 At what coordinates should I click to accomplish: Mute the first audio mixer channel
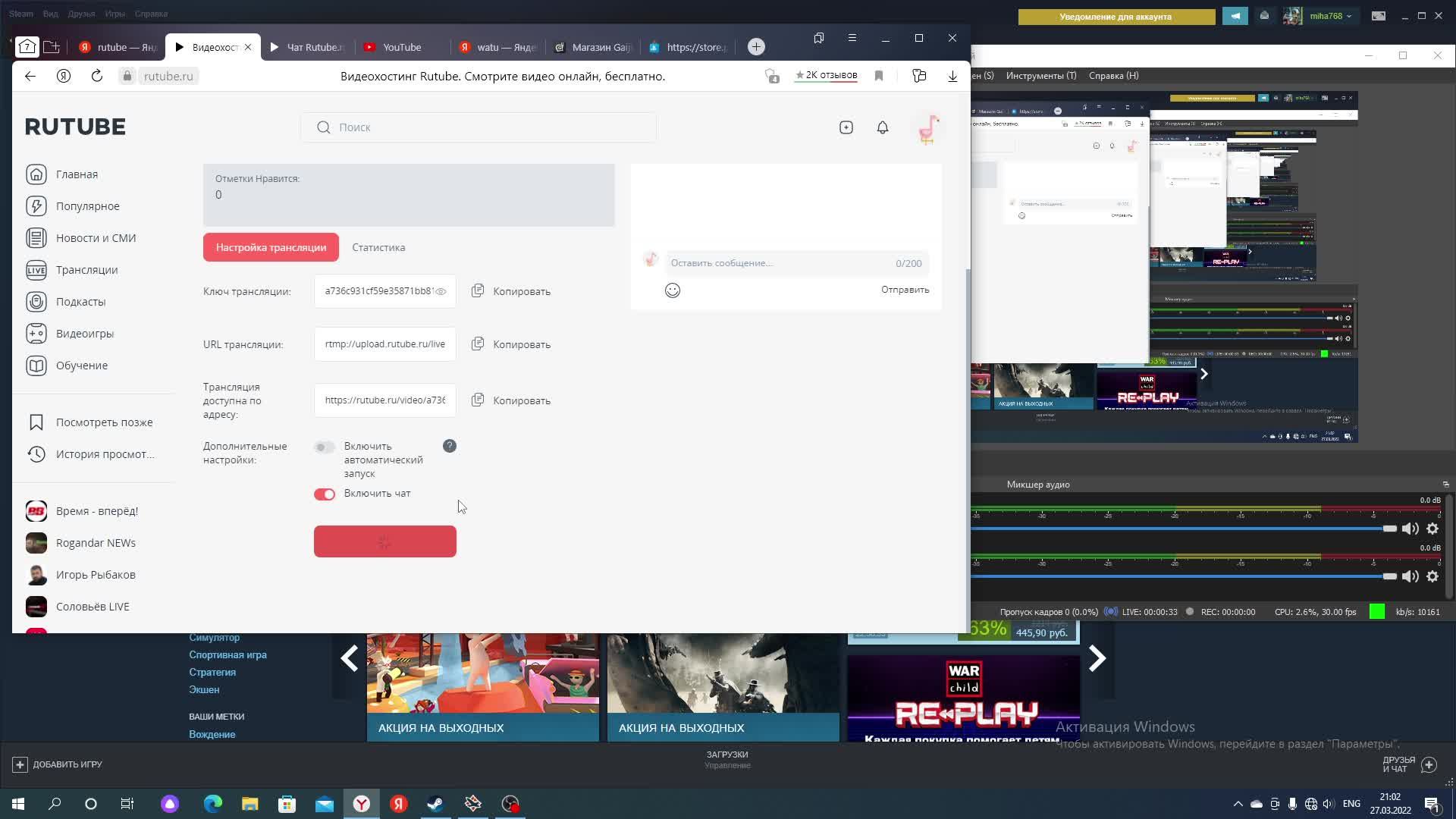1410,529
